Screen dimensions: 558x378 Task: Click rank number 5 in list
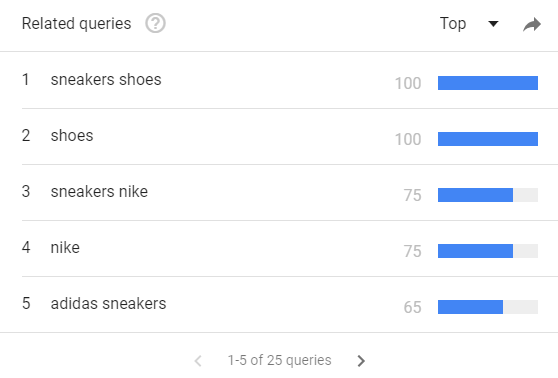[26, 304]
